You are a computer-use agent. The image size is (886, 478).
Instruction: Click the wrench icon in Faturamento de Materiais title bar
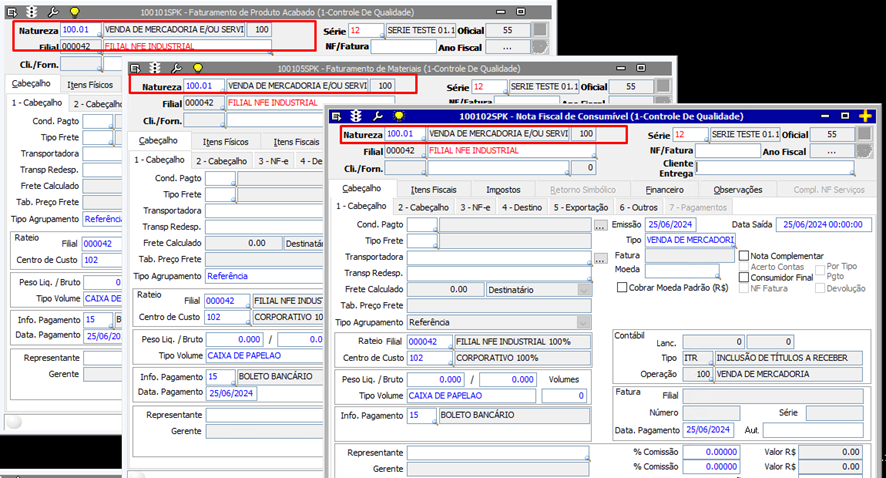(175, 68)
